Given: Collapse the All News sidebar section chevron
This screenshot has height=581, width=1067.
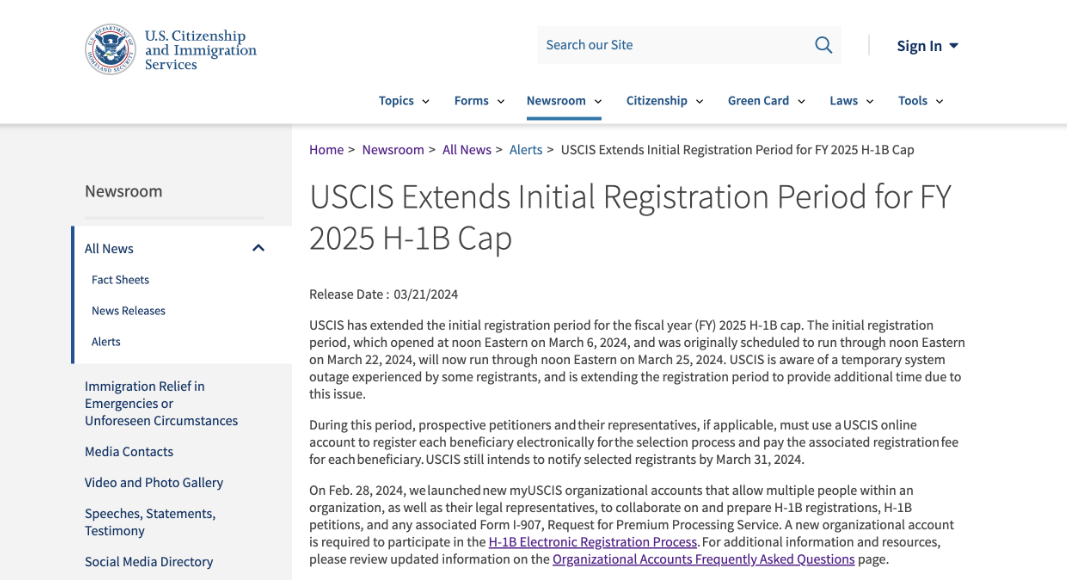Looking at the screenshot, I should (x=258, y=248).
